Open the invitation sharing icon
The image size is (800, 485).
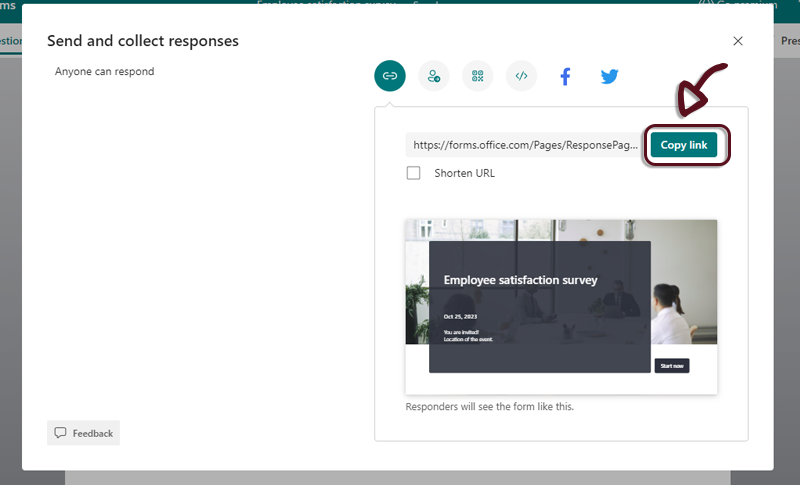[434, 76]
